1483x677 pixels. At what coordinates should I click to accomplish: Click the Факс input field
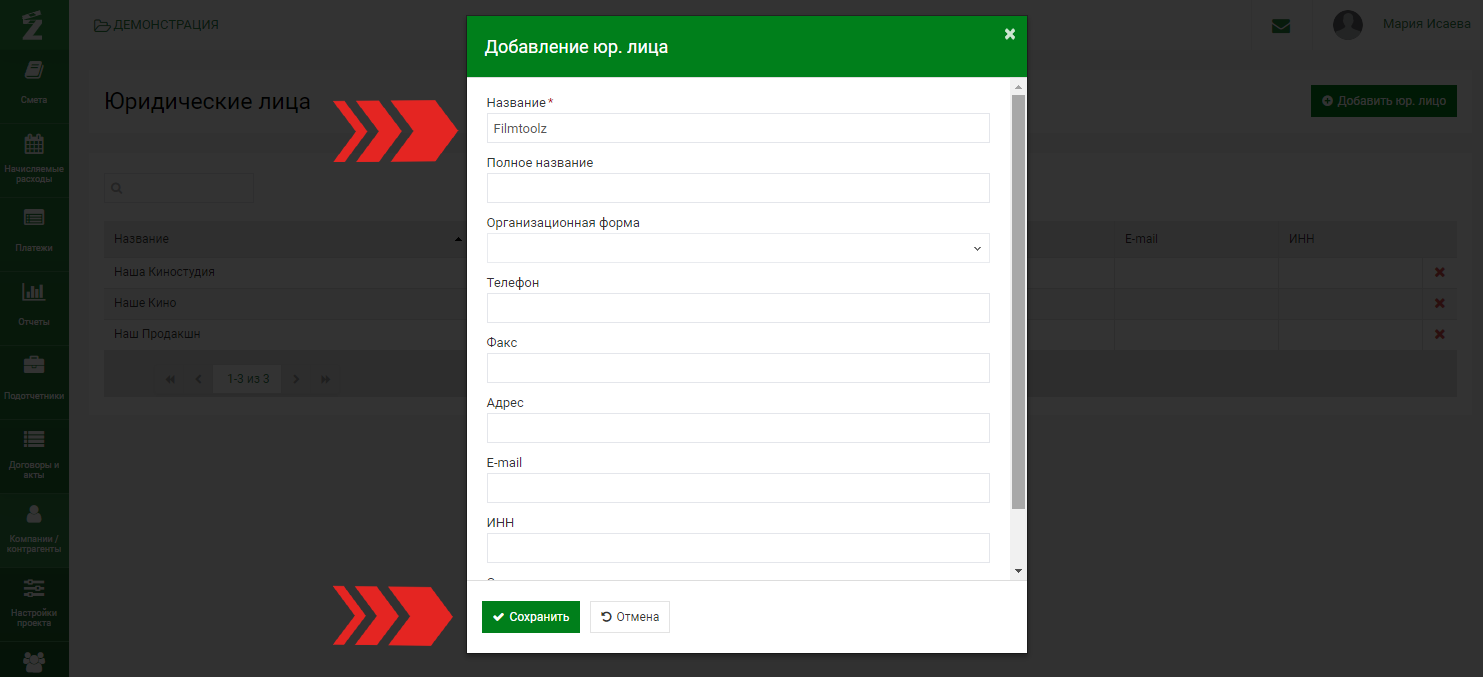tap(738, 368)
